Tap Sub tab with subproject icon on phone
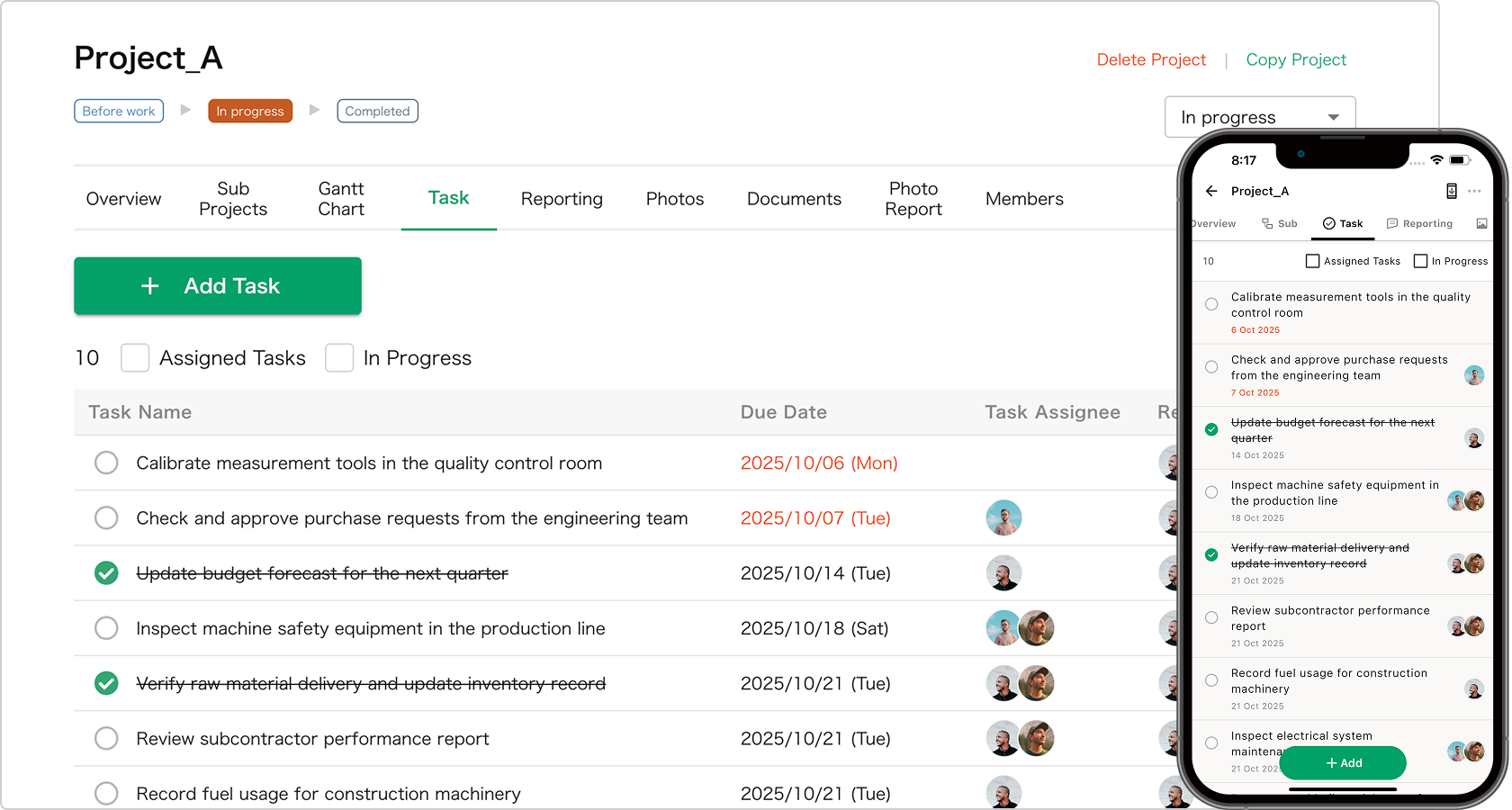 coord(1279,223)
